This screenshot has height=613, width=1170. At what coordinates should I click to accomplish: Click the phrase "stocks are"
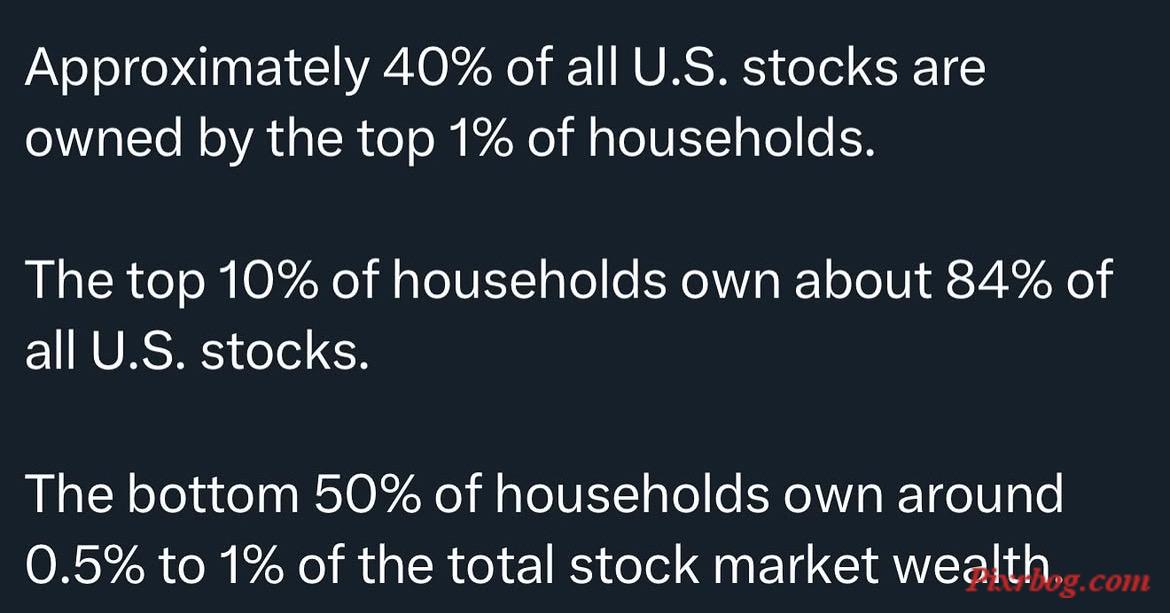point(864,69)
